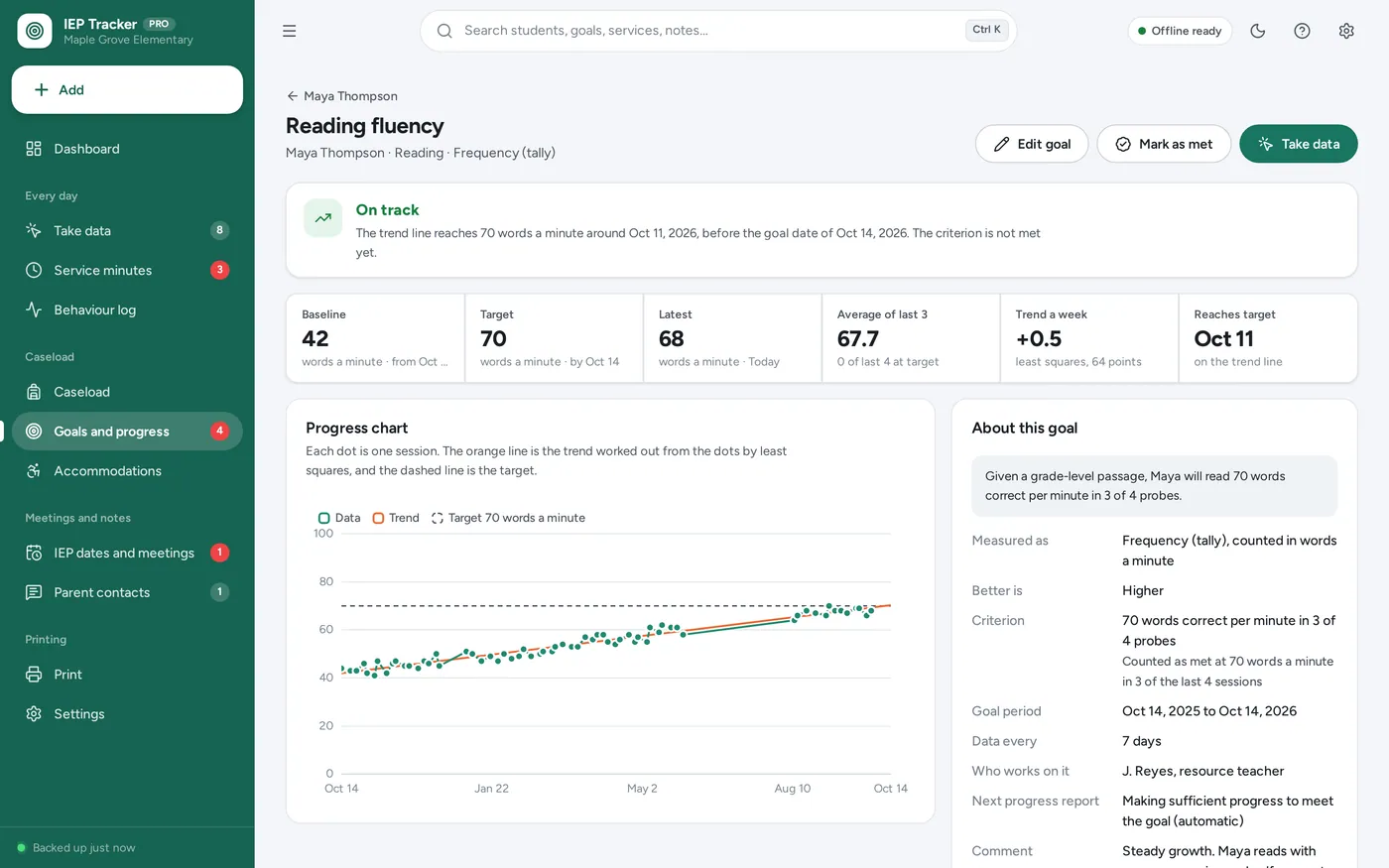This screenshot has height=868, width=1389.
Task: Click the Progress chart heading
Action: pos(357,429)
